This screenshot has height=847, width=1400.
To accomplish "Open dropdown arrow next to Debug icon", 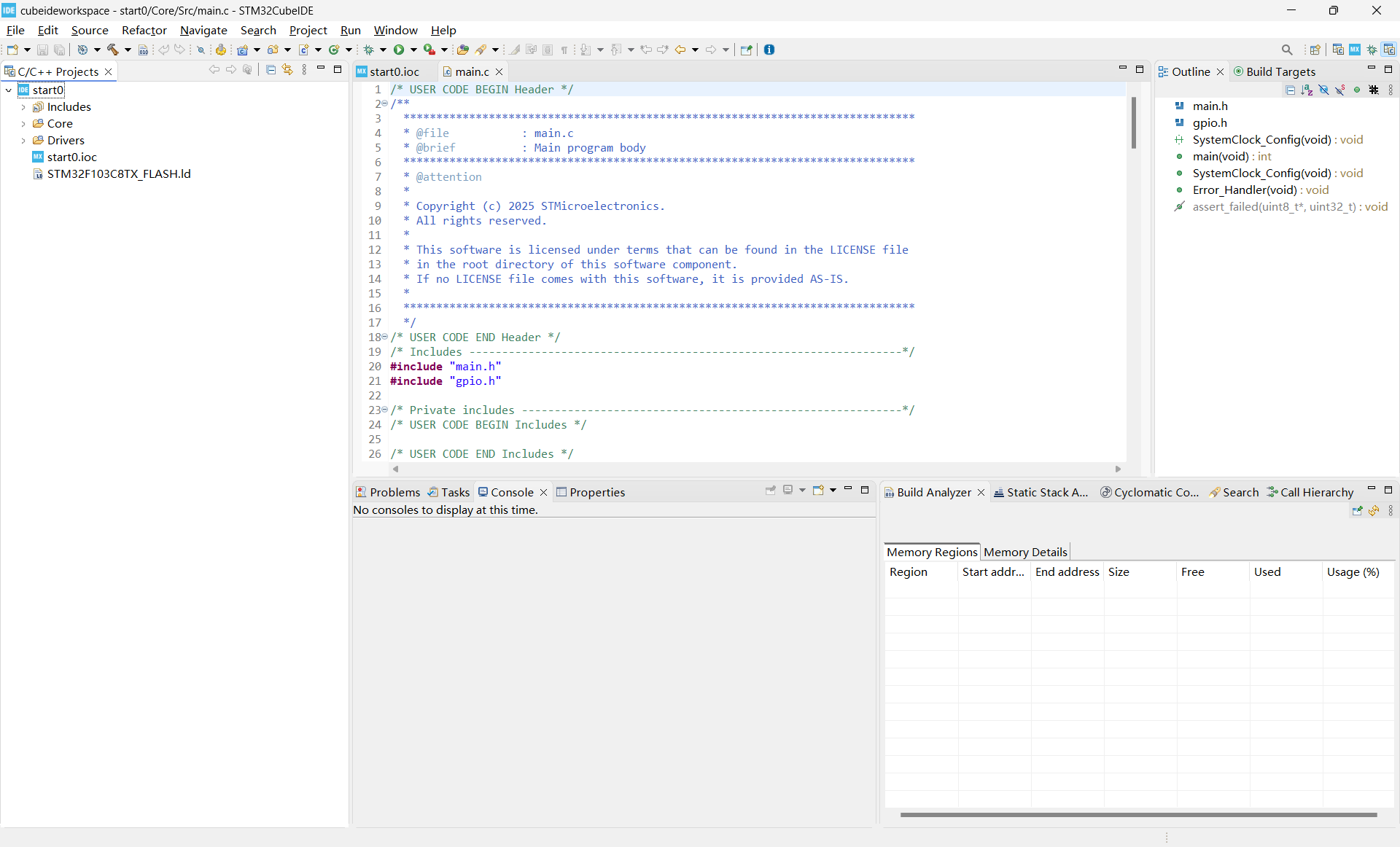I will point(383,50).
